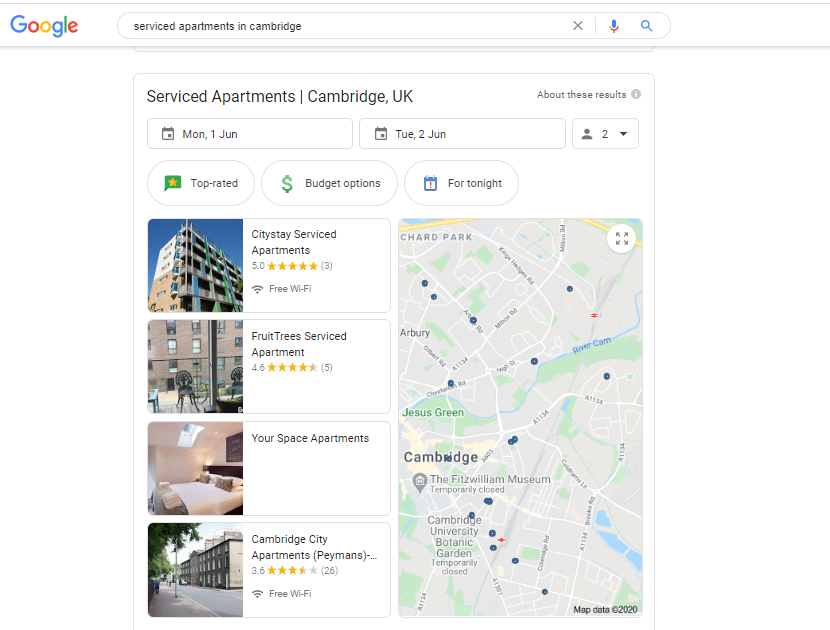Click the Top-rated star flag icon

[x=173, y=183]
